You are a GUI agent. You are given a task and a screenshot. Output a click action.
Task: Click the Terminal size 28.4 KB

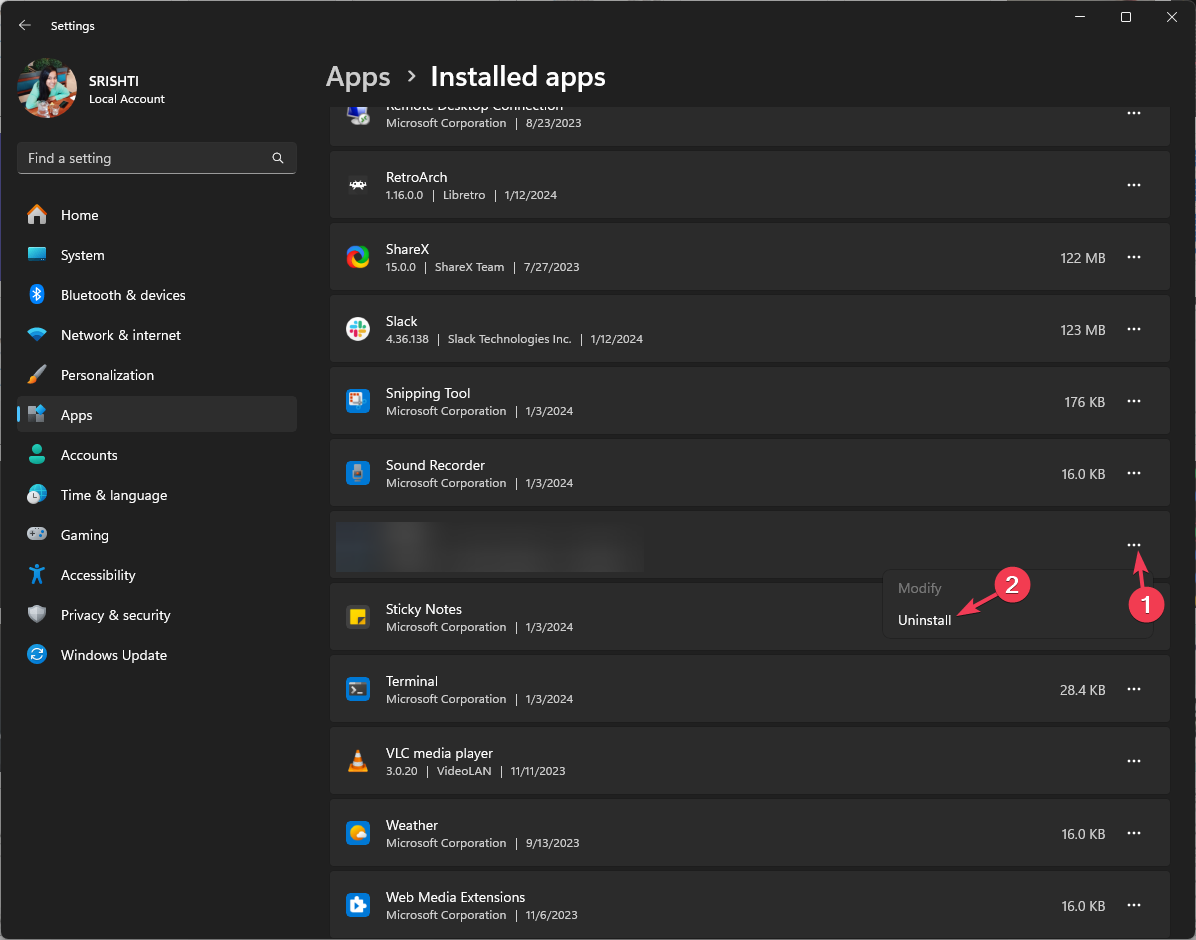pyautogui.click(x=1082, y=690)
